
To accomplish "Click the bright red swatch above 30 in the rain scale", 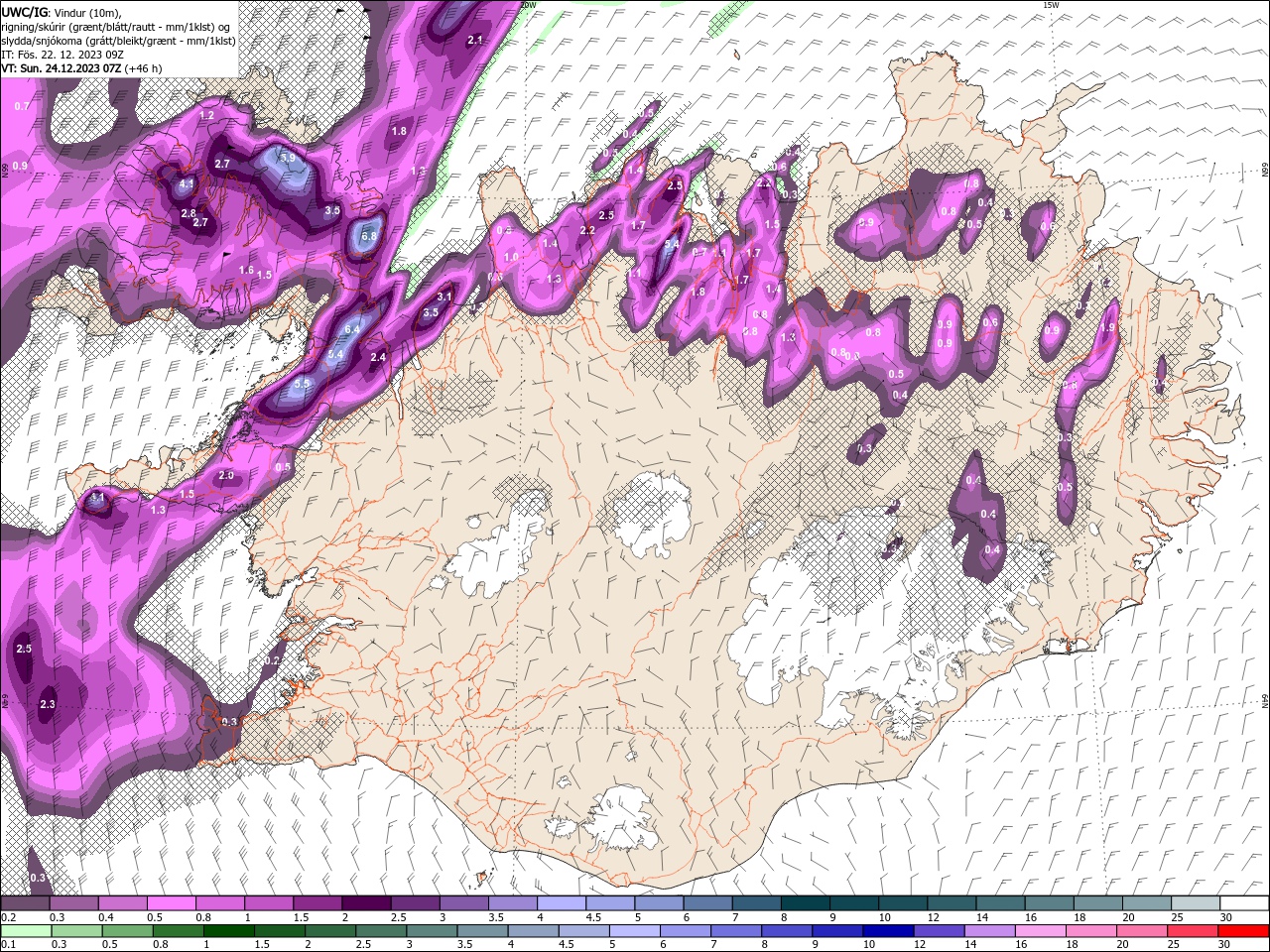I will [1244, 931].
